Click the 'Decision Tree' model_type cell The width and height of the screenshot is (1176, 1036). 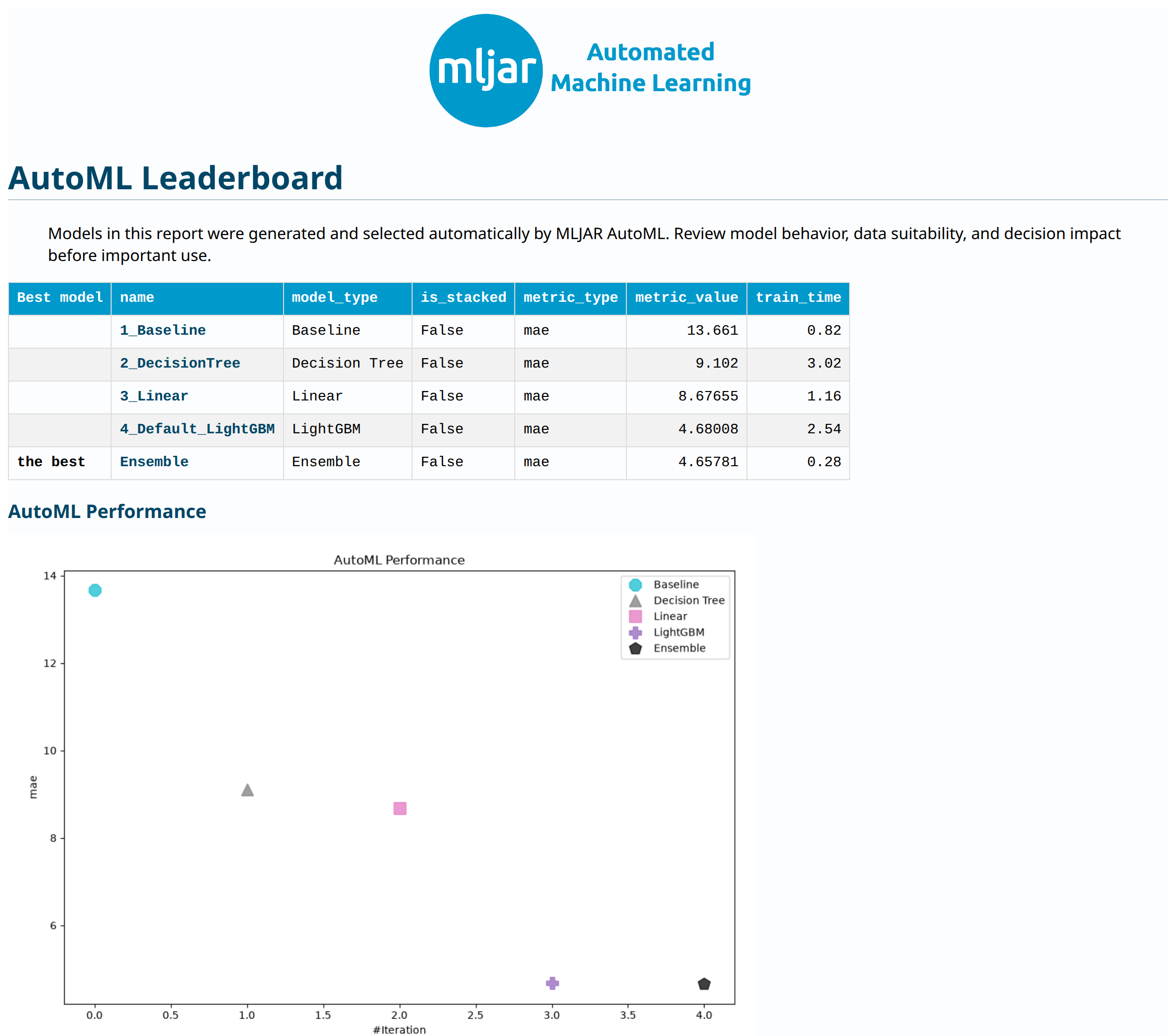coord(347,363)
